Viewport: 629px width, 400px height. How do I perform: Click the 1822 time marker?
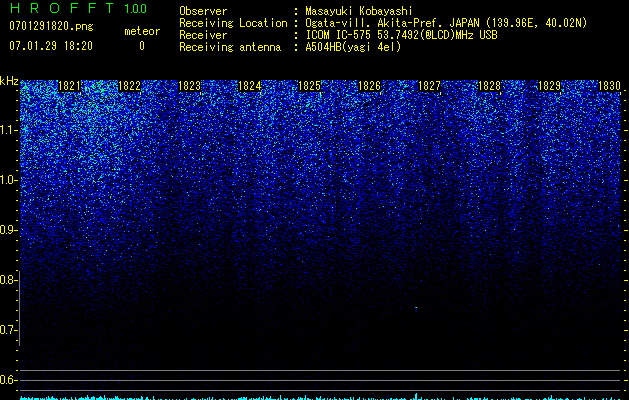(130, 86)
